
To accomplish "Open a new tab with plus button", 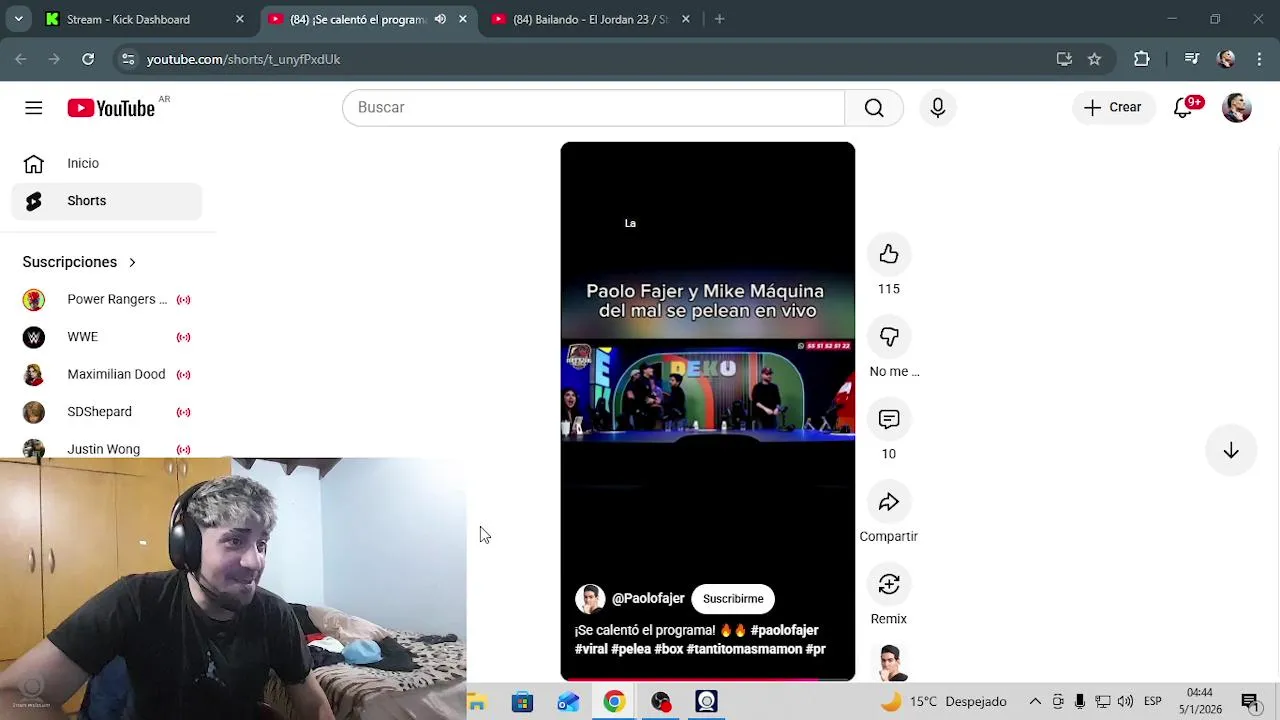I will tap(719, 19).
